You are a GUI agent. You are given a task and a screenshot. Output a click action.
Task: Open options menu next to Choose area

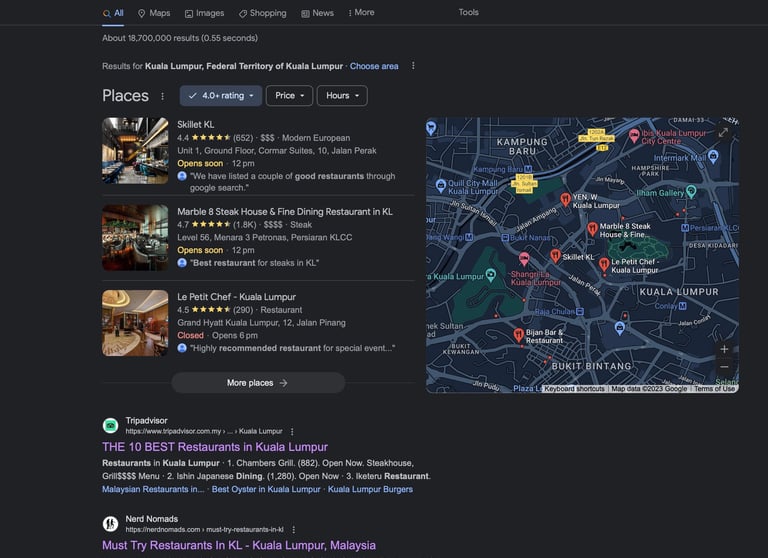click(x=413, y=66)
